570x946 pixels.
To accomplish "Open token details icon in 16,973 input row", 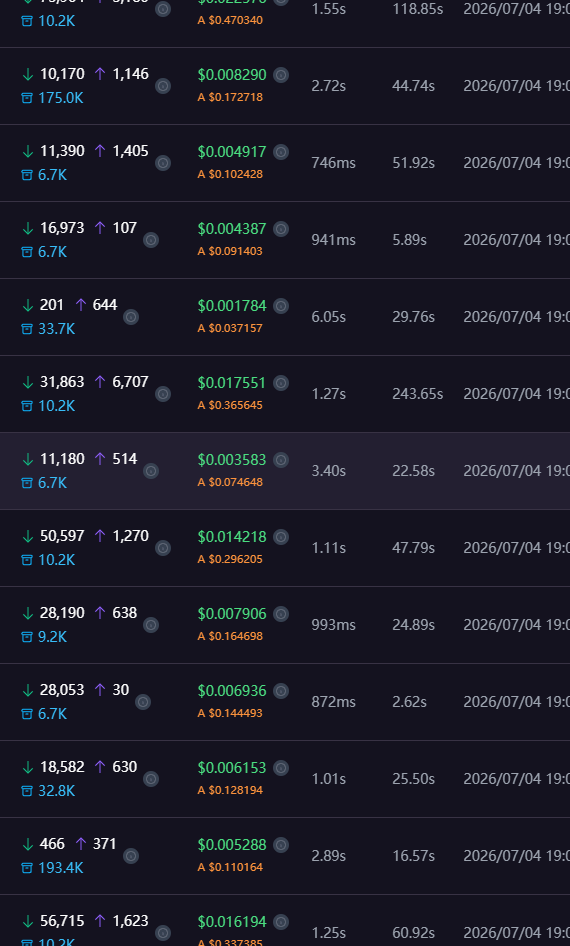I will [x=151, y=240].
